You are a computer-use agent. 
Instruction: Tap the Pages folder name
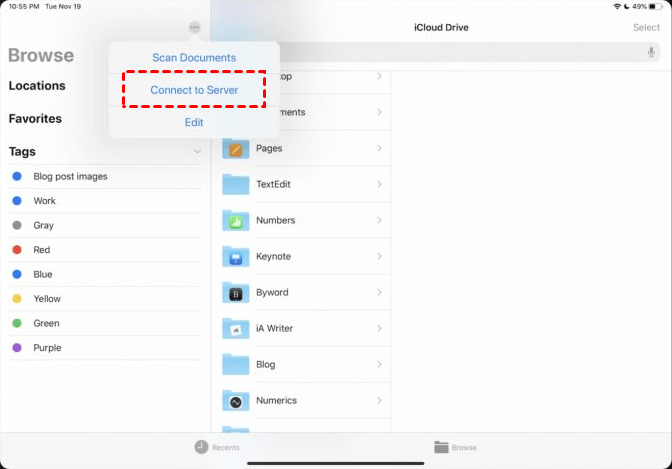pos(269,148)
